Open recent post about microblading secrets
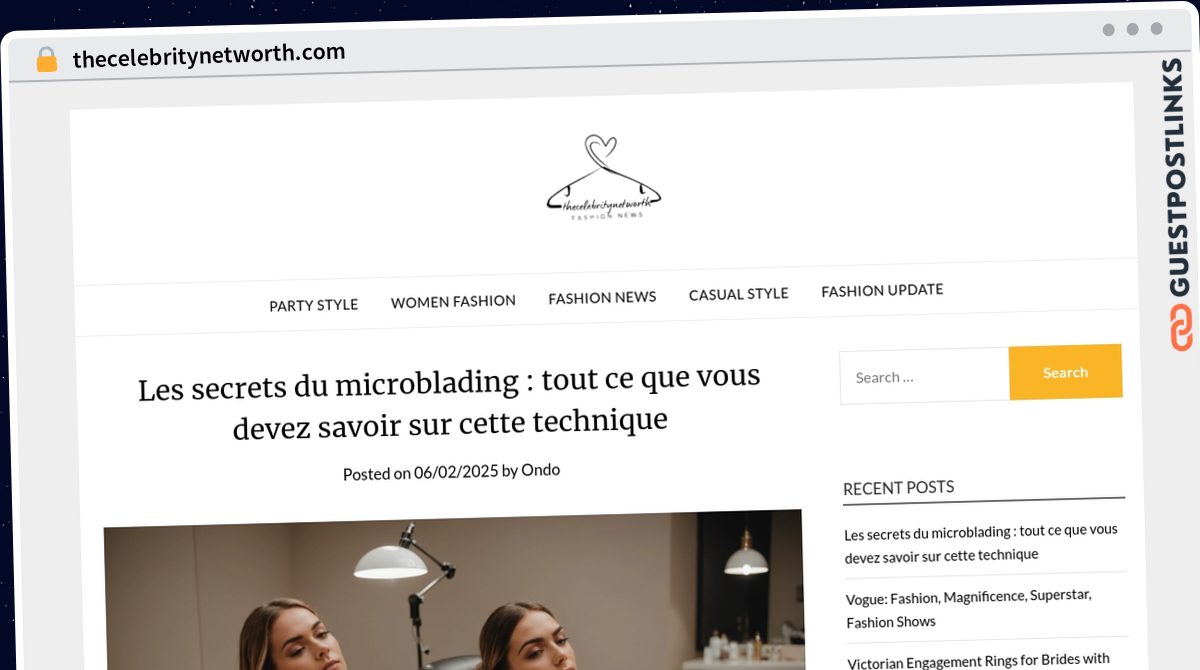 tap(981, 542)
